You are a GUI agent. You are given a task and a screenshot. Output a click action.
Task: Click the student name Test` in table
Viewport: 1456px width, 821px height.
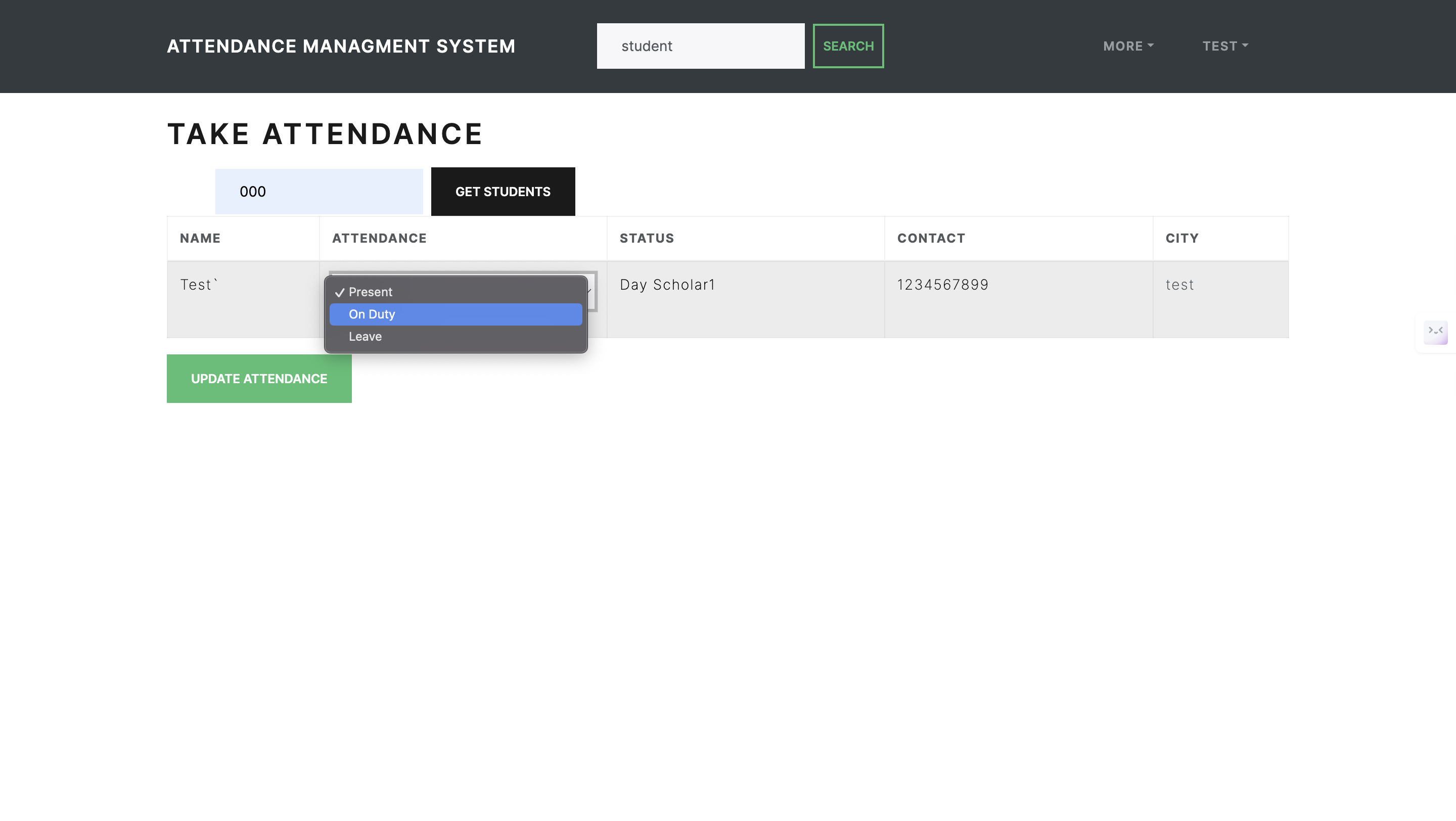(198, 284)
